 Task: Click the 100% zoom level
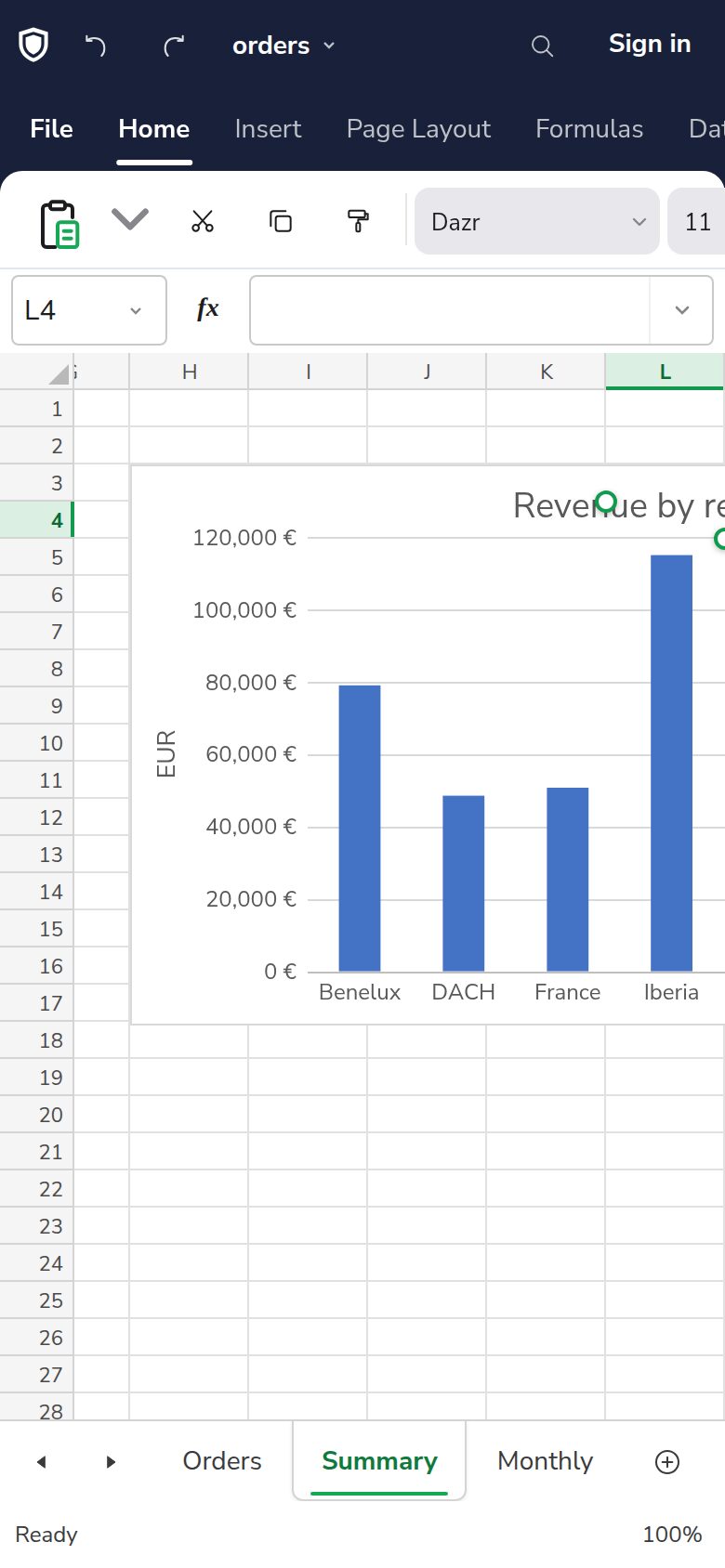(x=672, y=1535)
